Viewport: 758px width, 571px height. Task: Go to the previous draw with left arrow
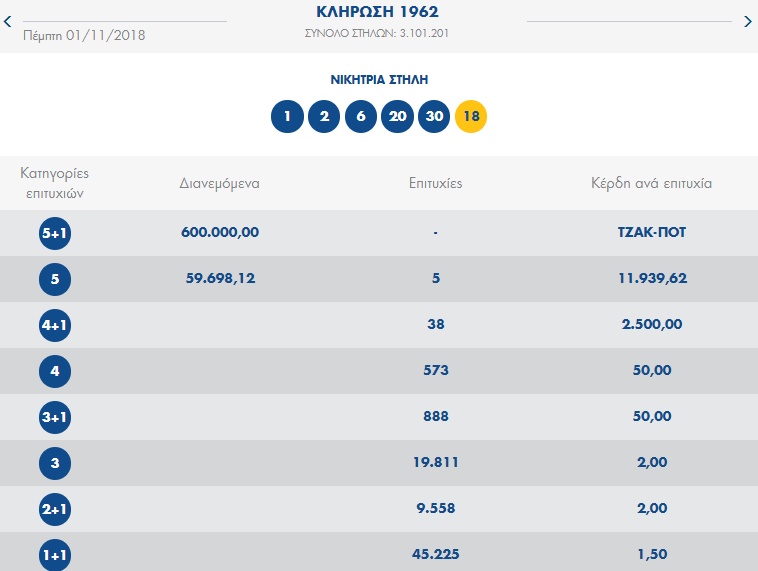[x=8, y=21]
